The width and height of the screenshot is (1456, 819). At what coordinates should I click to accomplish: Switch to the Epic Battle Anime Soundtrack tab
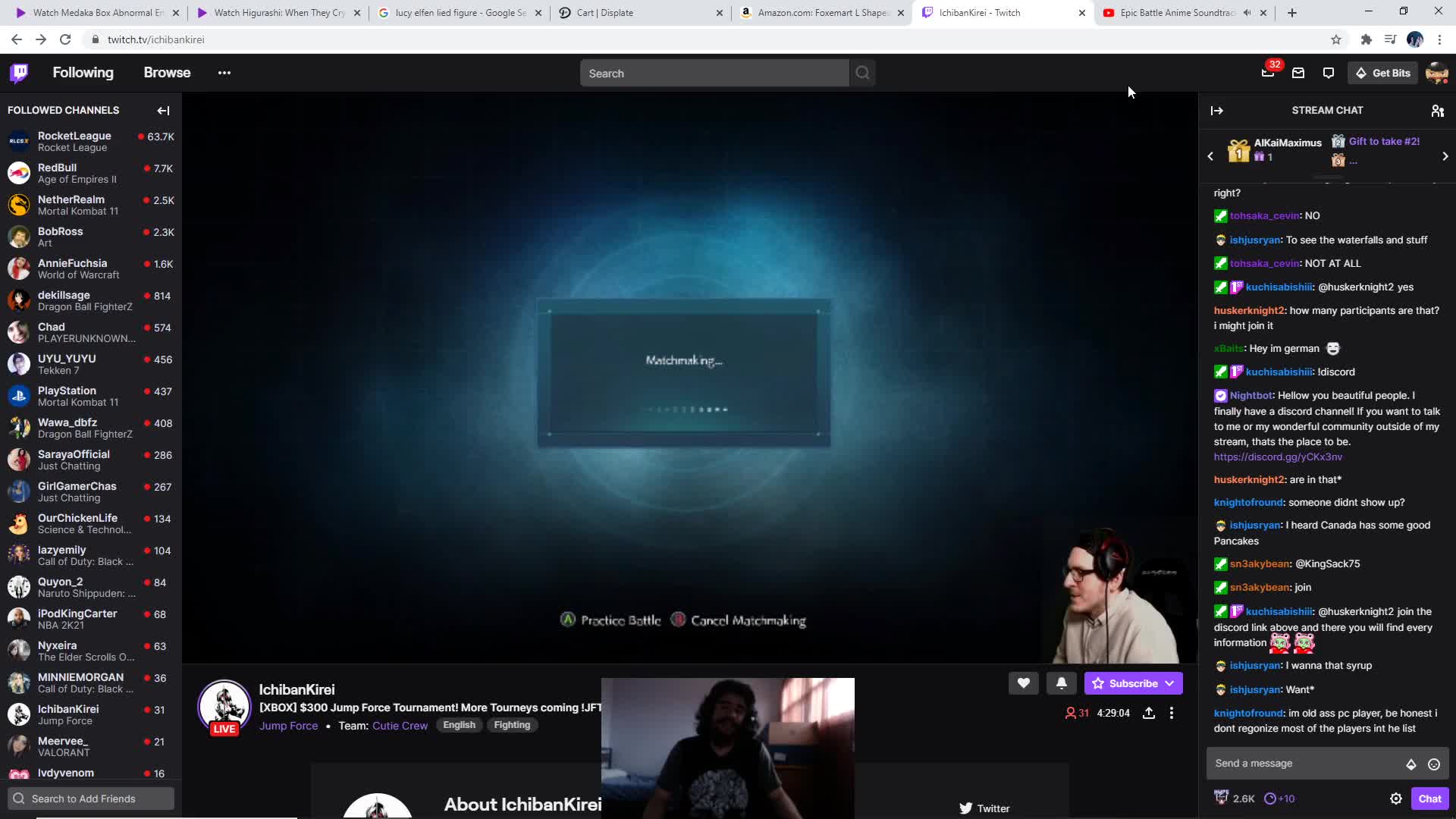click(x=1185, y=13)
